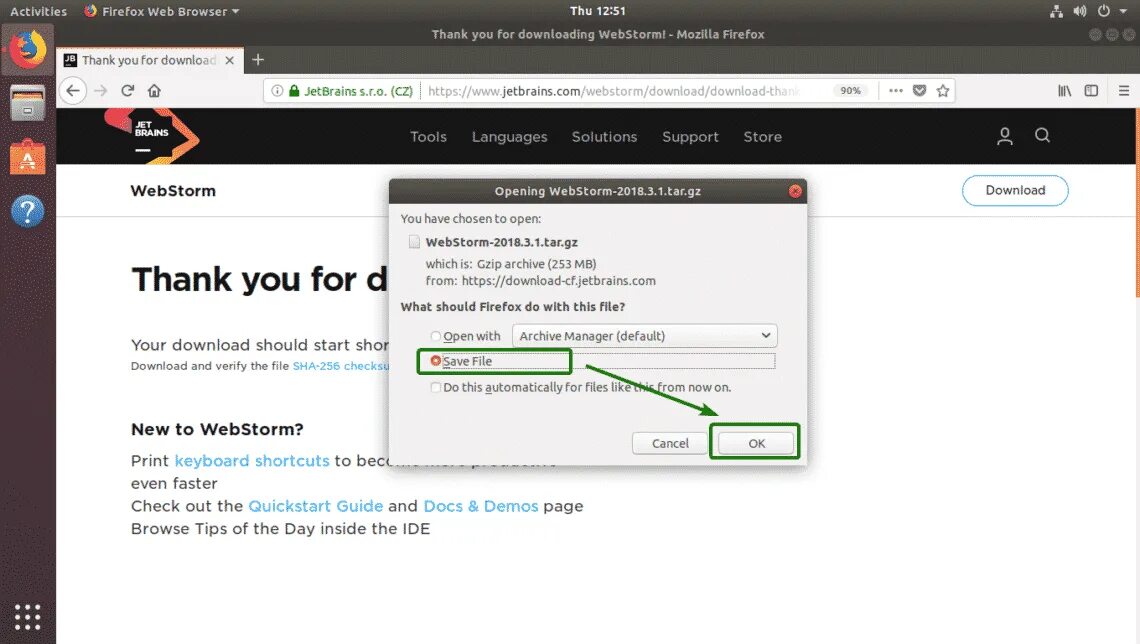The height and width of the screenshot is (644, 1140).
Task: Save page to Pocket
Action: pyautogui.click(x=920, y=91)
